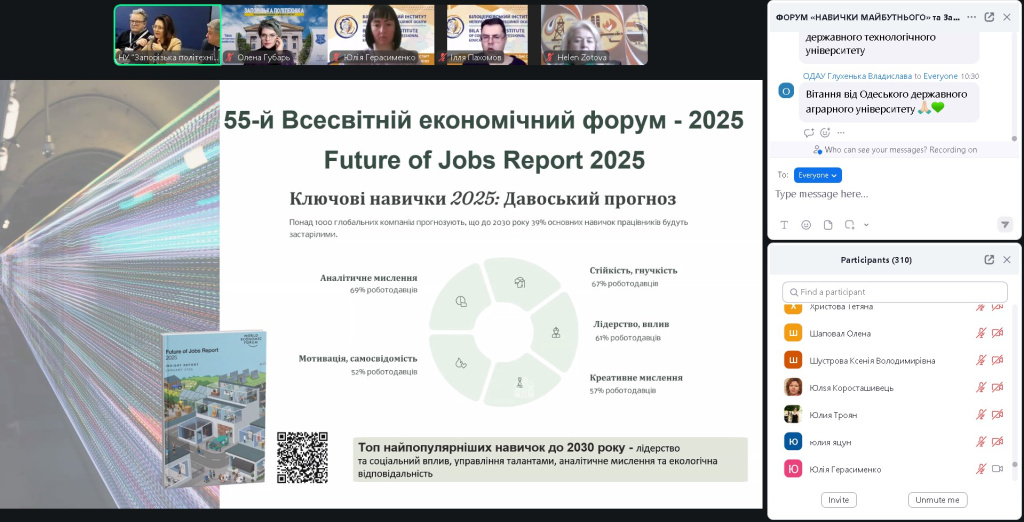
Task: Pop out the chat panel window
Action: click(x=989, y=17)
